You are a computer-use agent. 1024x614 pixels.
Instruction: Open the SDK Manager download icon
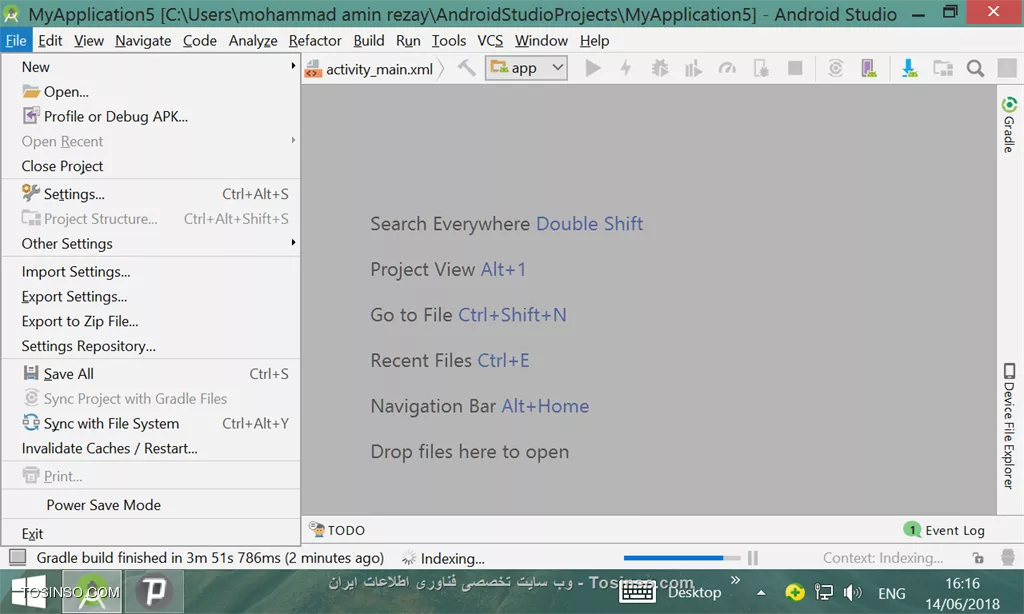point(909,68)
